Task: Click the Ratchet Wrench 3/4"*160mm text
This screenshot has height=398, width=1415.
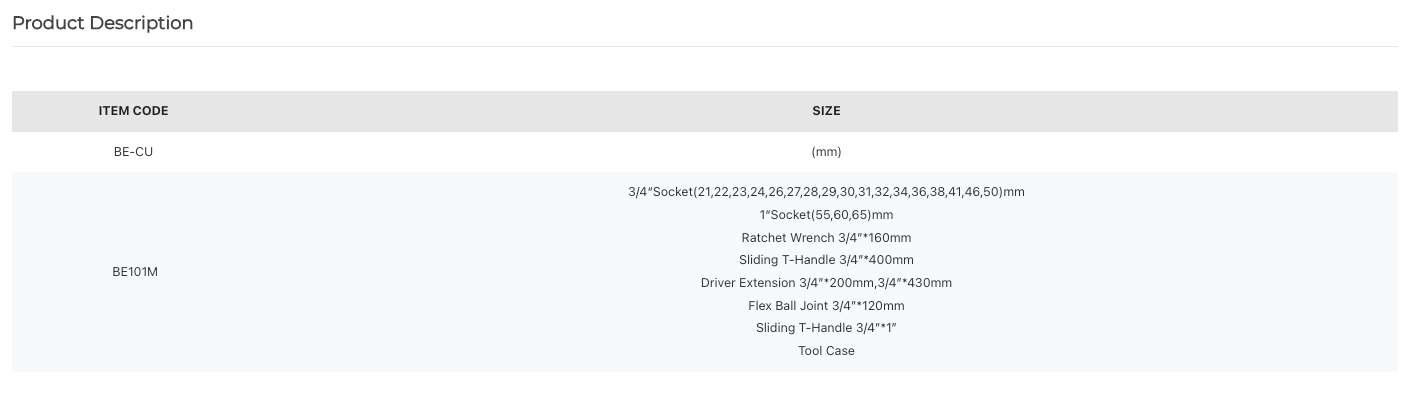Action: click(x=826, y=238)
